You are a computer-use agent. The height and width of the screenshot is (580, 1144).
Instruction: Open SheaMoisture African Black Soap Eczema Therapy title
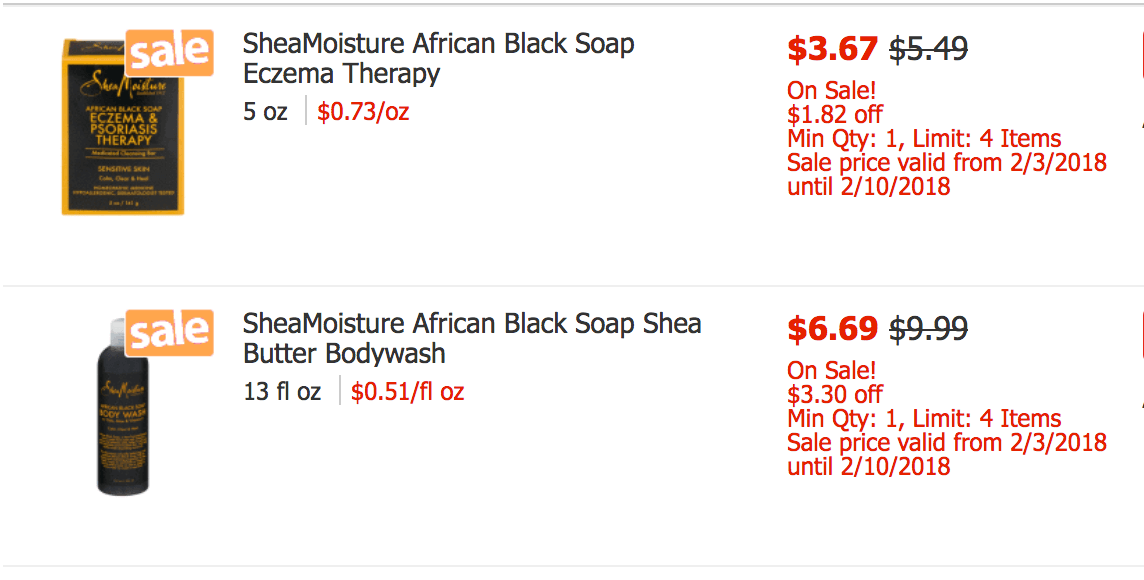[438, 59]
